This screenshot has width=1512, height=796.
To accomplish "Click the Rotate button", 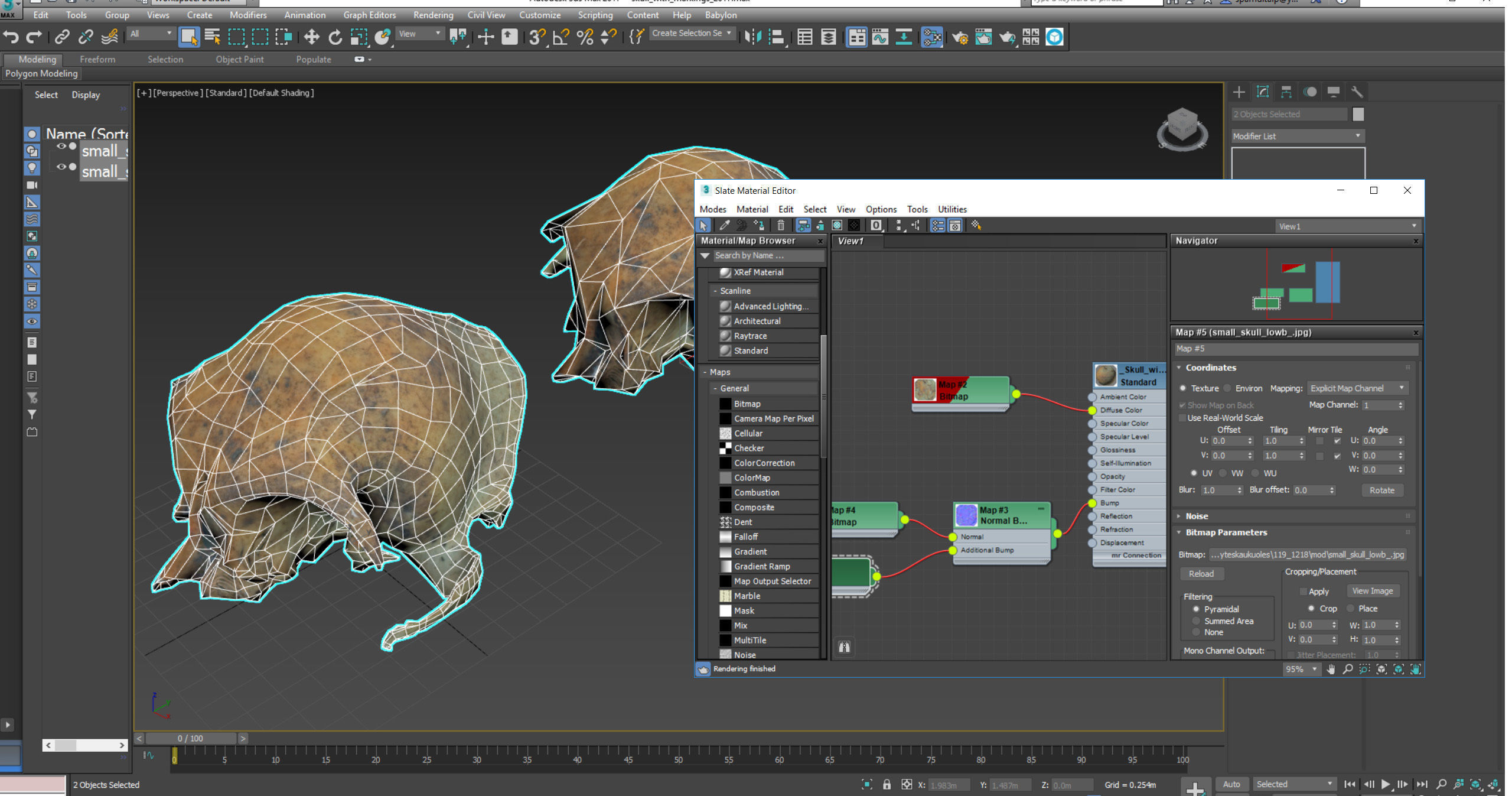I will point(1381,490).
